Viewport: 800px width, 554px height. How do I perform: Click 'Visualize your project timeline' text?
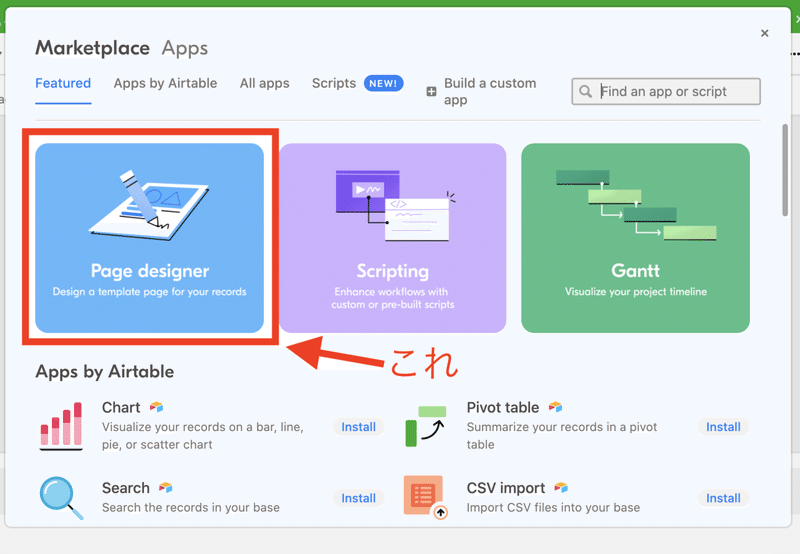636,292
